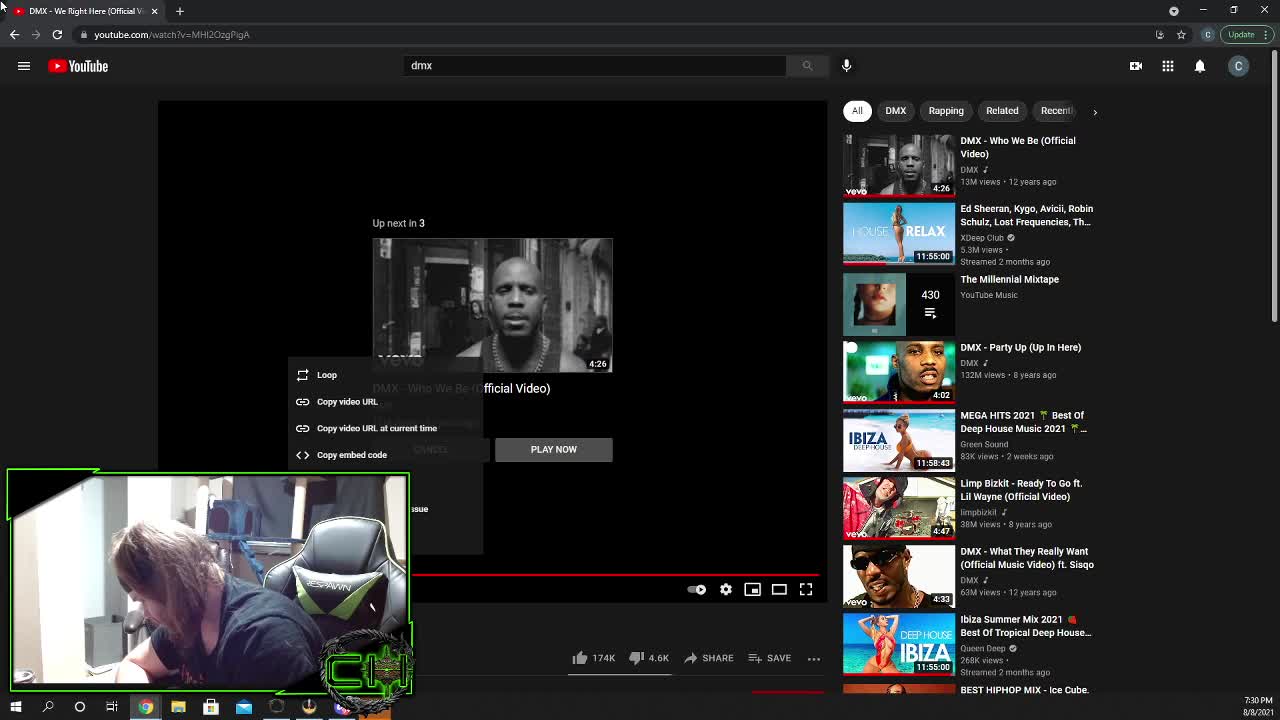Click the XDeep Club channel name

981,238
